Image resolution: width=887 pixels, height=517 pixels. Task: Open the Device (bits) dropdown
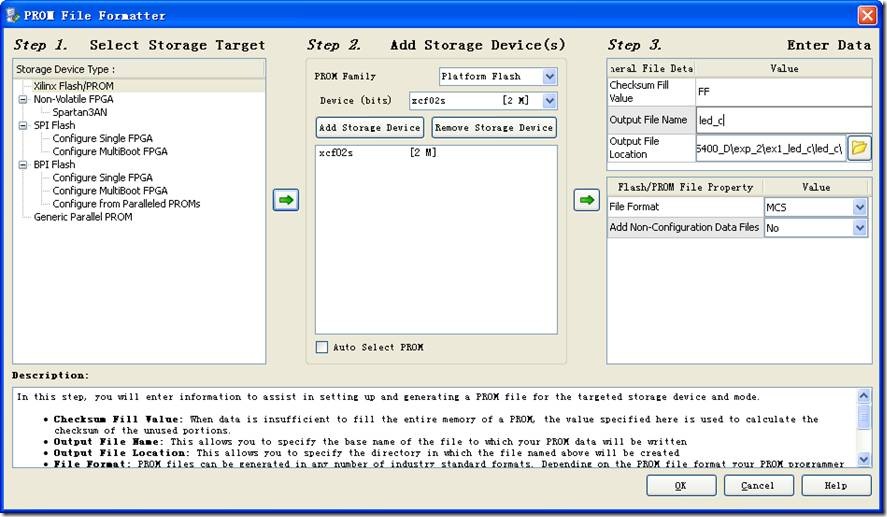(549, 100)
